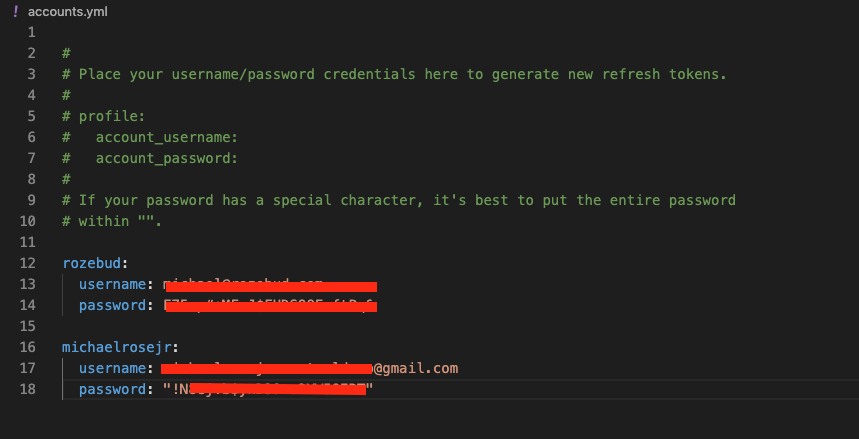Click the username key under rozebud

pyautogui.click(x=112, y=284)
